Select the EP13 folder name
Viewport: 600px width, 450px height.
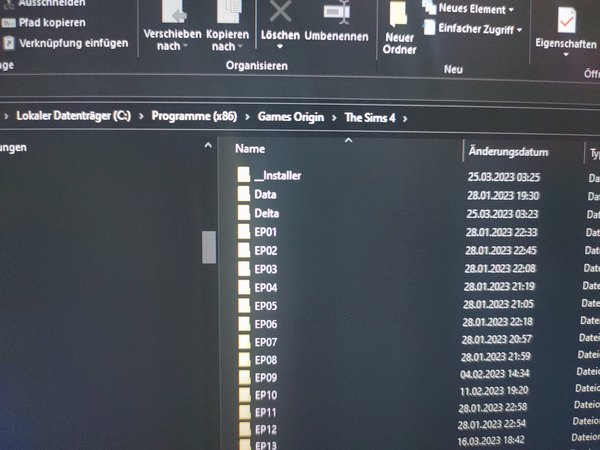tap(266, 446)
